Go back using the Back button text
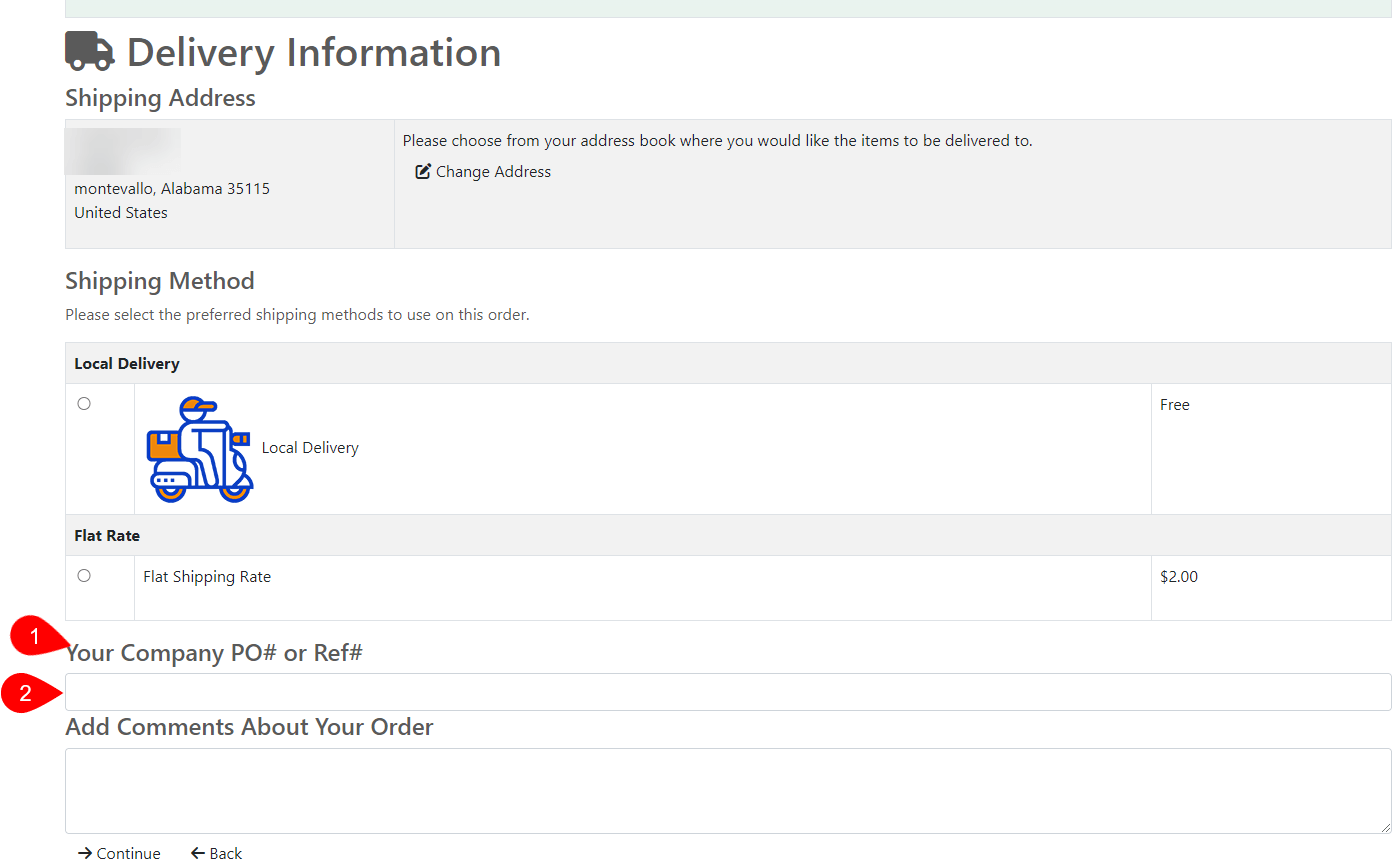 [x=225, y=853]
